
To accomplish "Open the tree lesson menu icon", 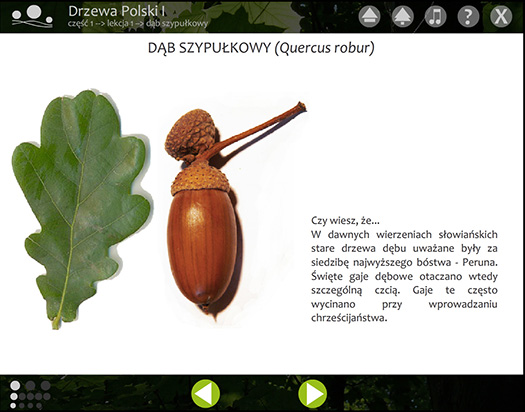I will point(403,16).
